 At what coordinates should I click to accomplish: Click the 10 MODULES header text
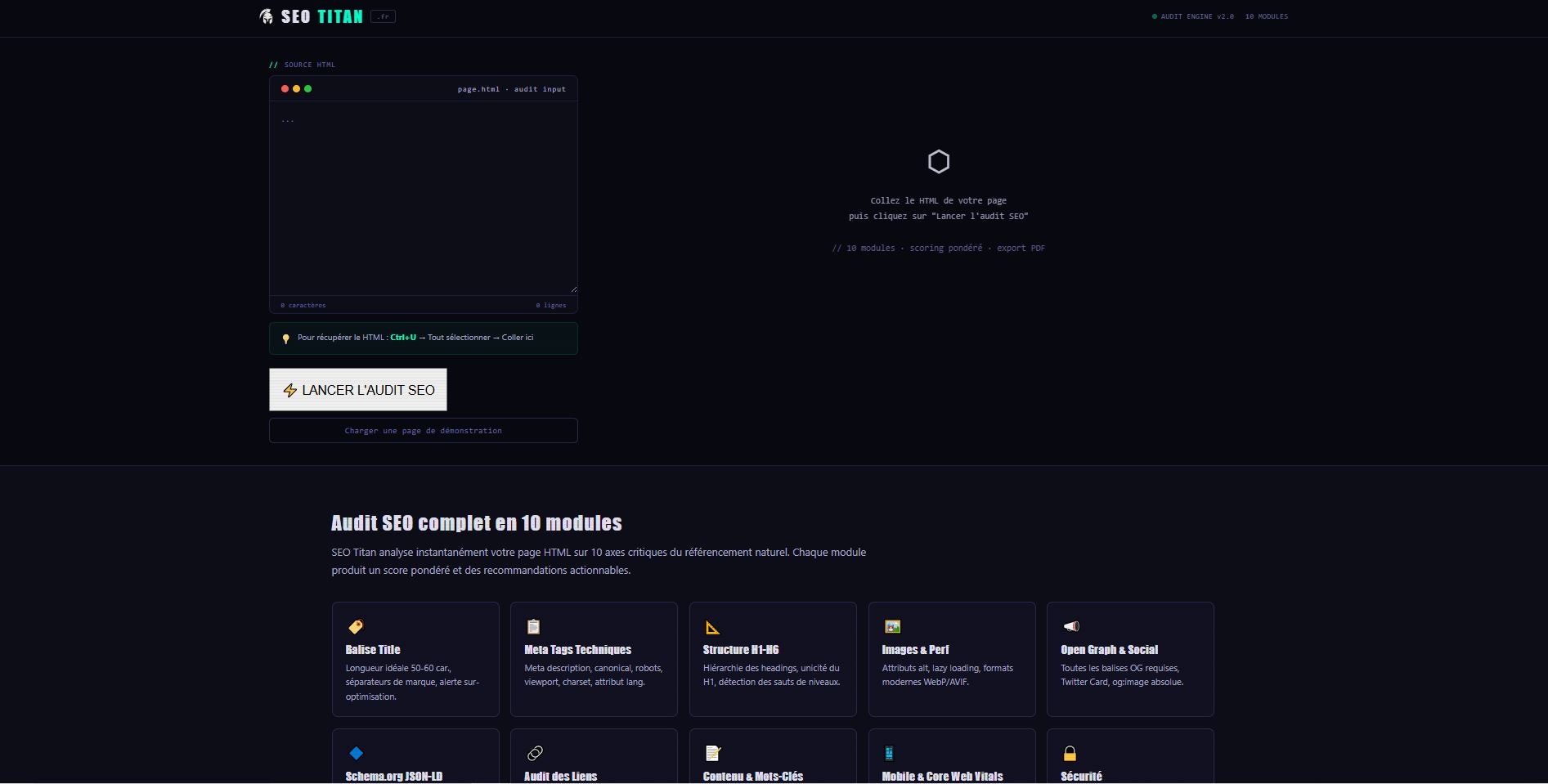(x=1266, y=16)
